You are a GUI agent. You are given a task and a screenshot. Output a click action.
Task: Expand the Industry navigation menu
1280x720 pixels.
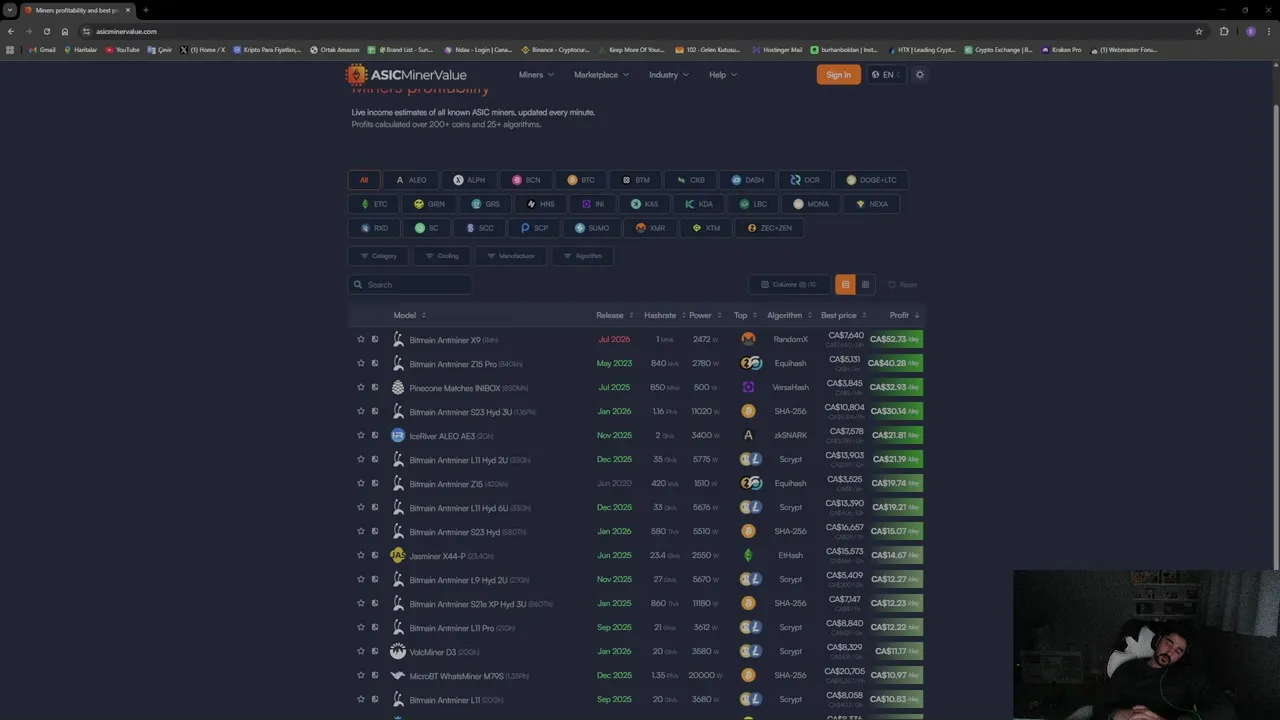[669, 74]
